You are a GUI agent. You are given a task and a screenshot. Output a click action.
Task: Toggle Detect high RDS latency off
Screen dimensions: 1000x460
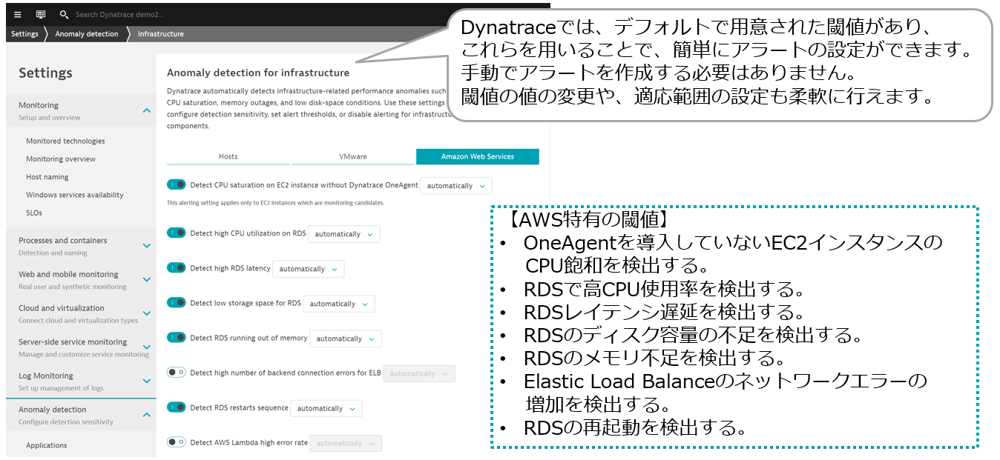click(x=176, y=268)
